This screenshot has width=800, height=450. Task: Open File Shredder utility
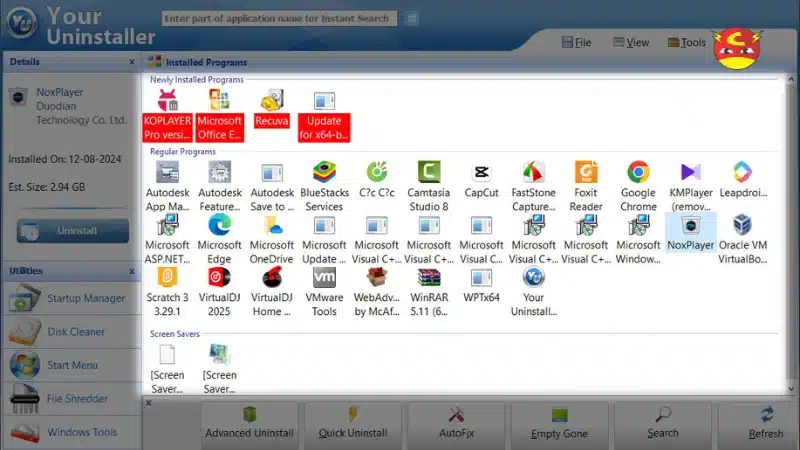point(72,398)
